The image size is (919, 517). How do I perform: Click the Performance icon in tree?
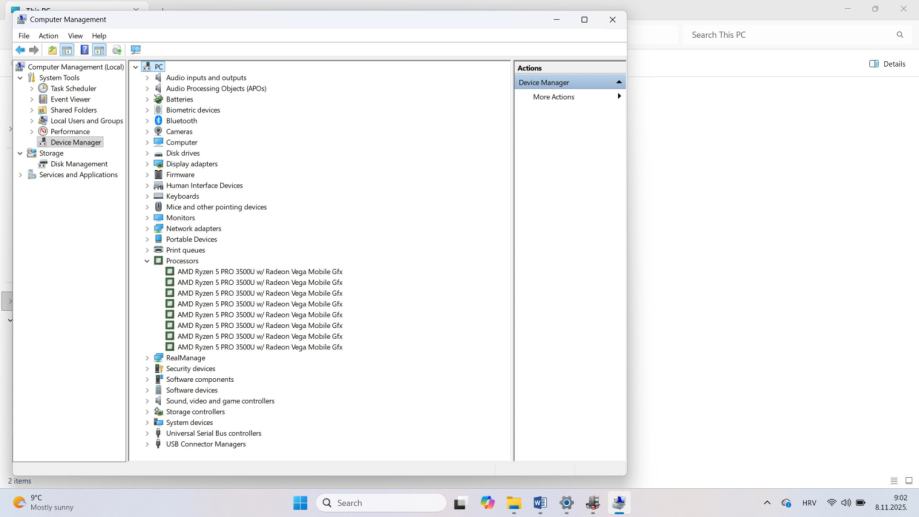click(x=43, y=131)
